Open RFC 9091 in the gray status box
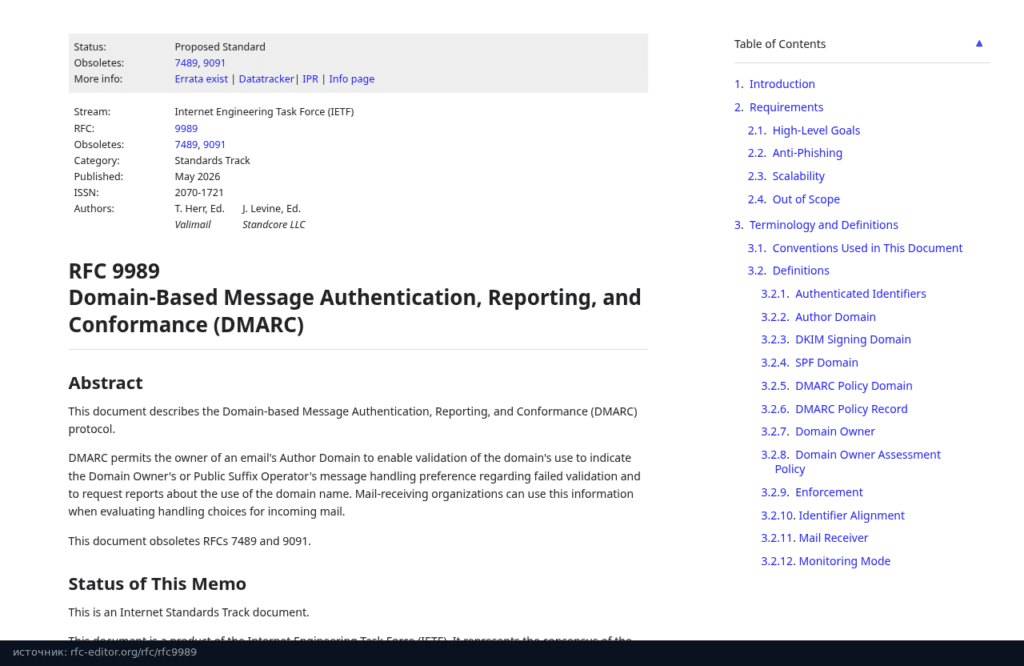1024x666 pixels. click(214, 63)
